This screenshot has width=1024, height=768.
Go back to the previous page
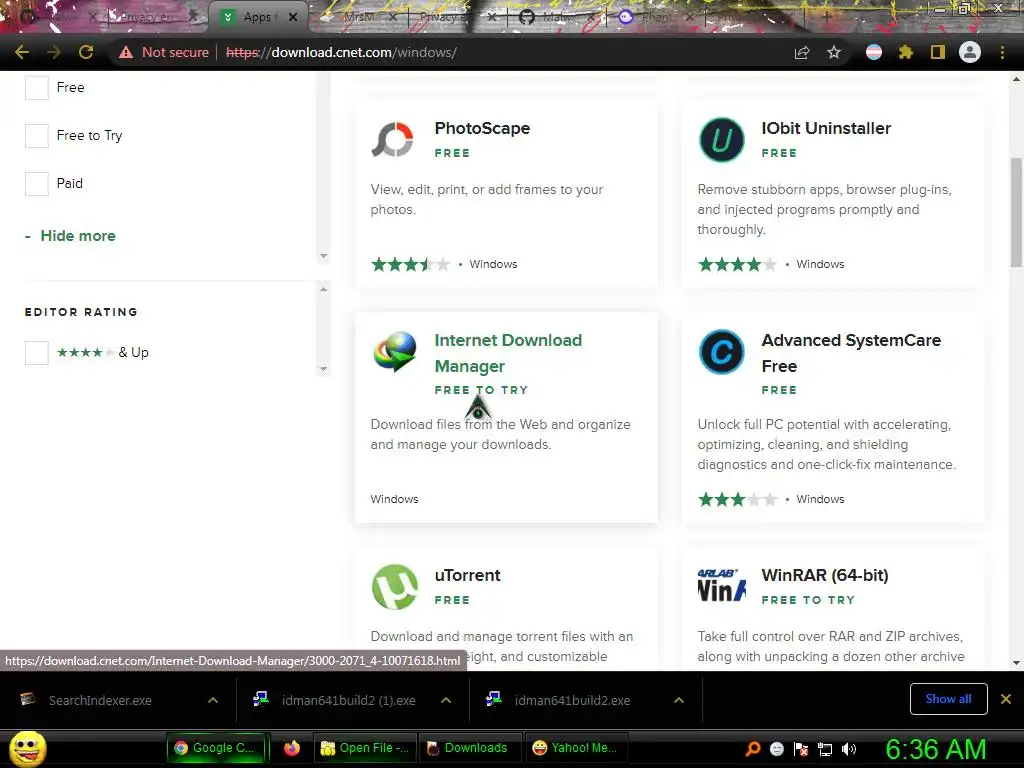[x=22, y=52]
